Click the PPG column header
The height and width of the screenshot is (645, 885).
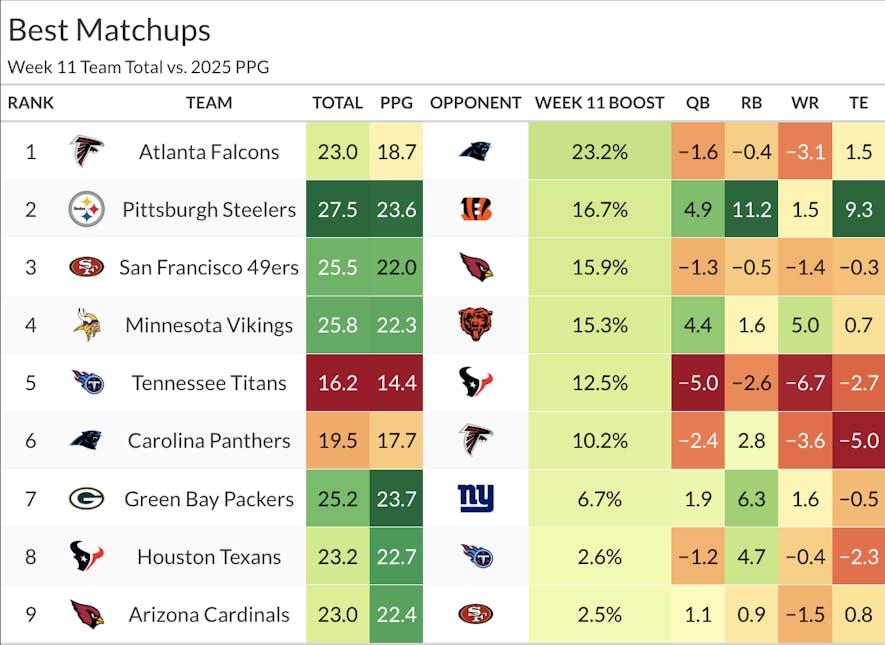396,103
